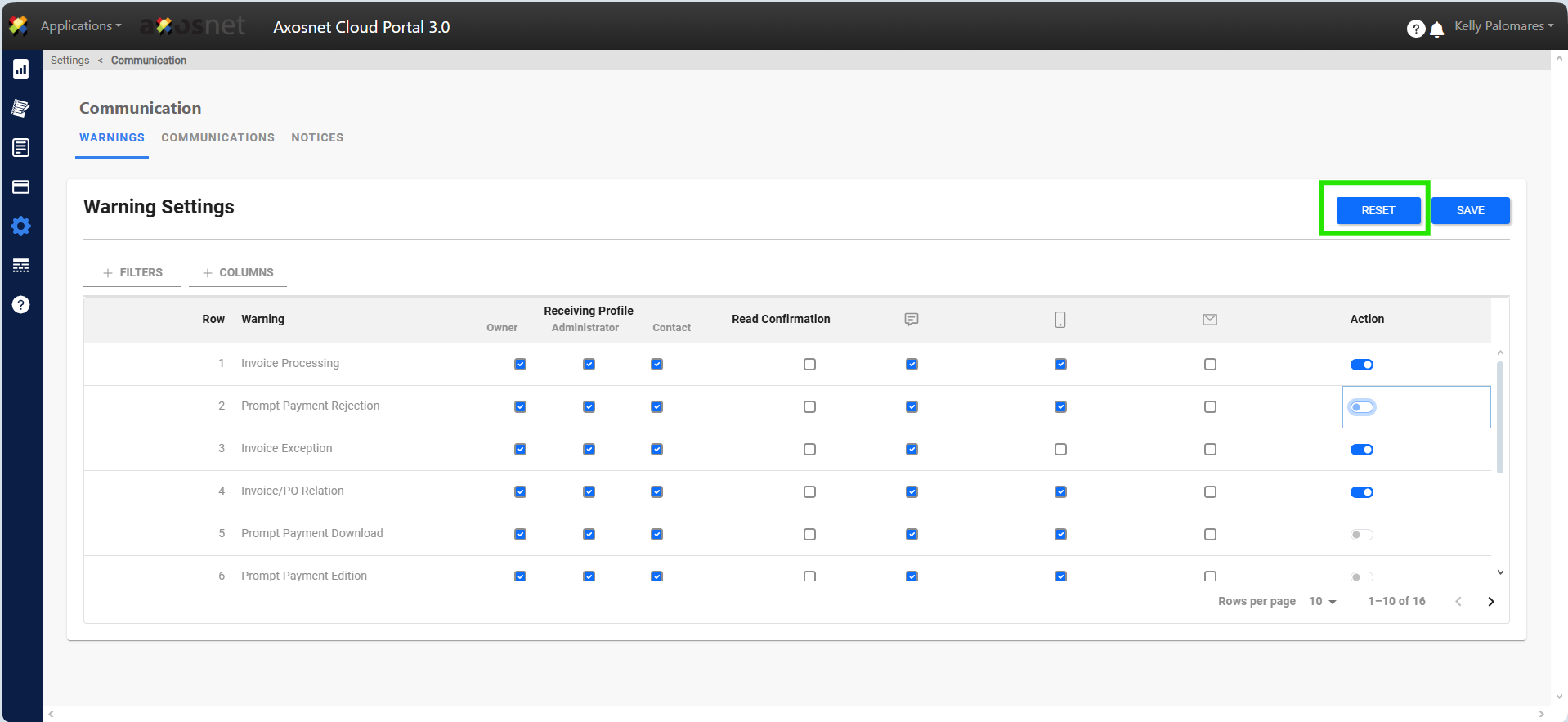Click the Save button
Screen dimensions: 1568x722
click(1470, 210)
